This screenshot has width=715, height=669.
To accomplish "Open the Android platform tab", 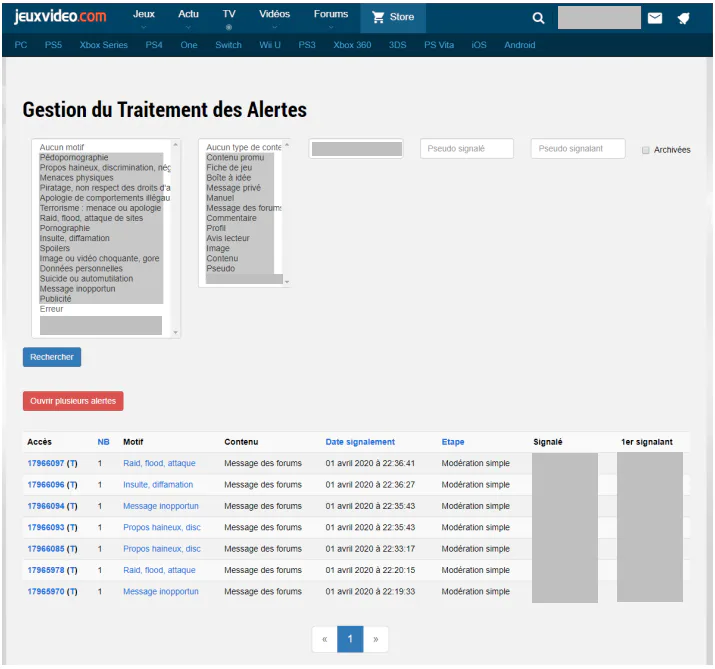I will pos(519,45).
